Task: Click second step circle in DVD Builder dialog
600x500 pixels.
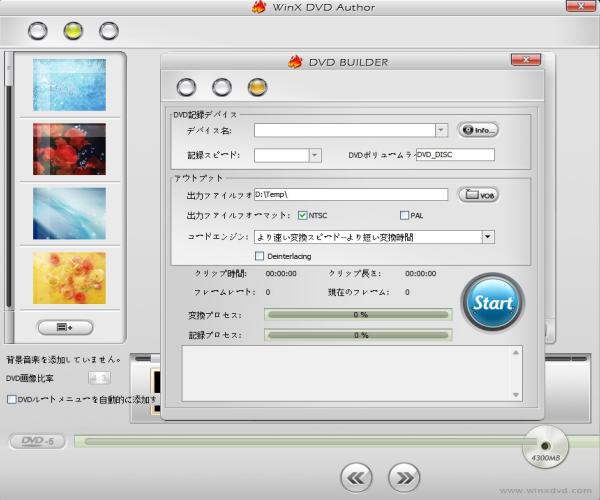Action: [222, 87]
